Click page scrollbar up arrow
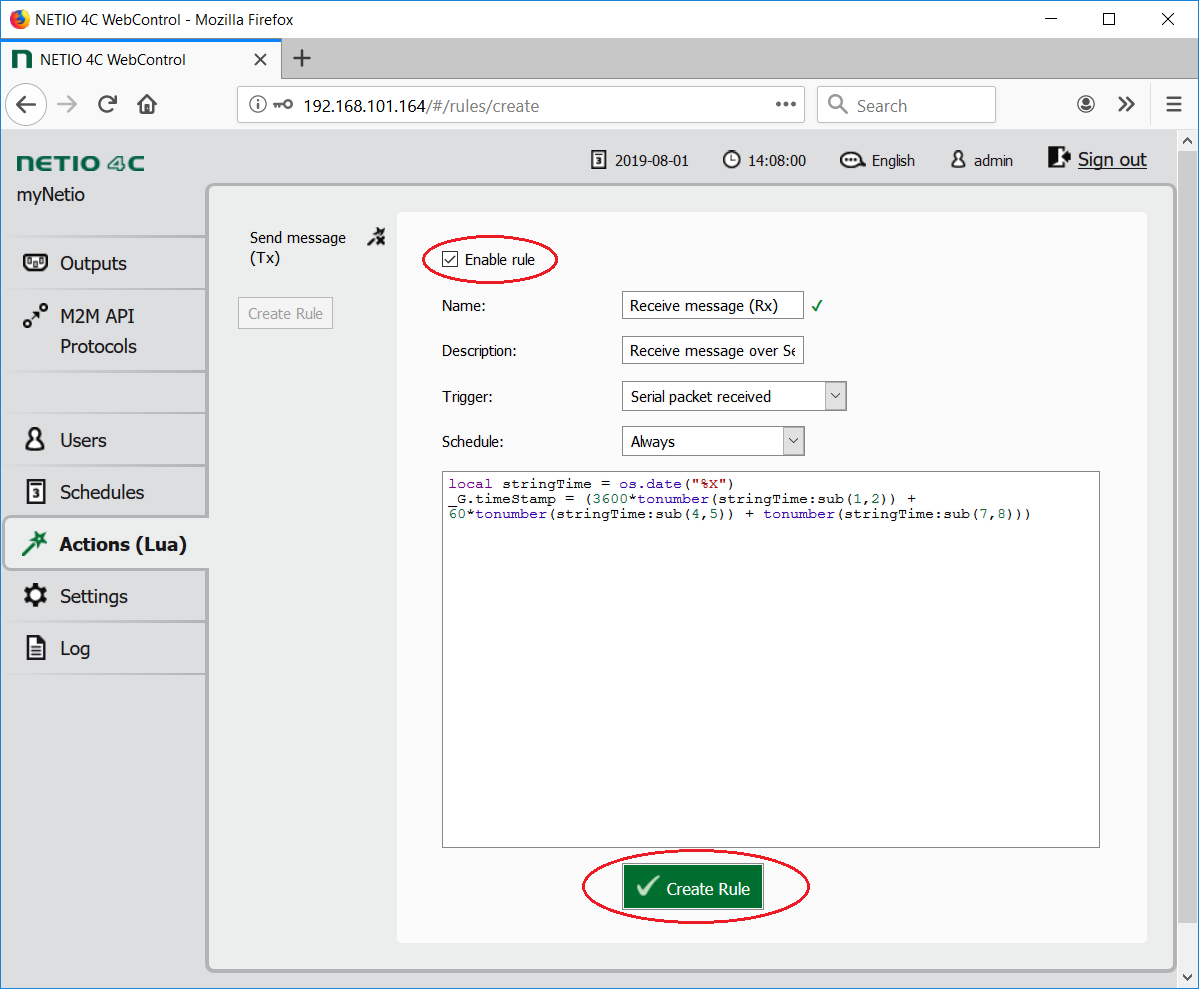 [1187, 141]
